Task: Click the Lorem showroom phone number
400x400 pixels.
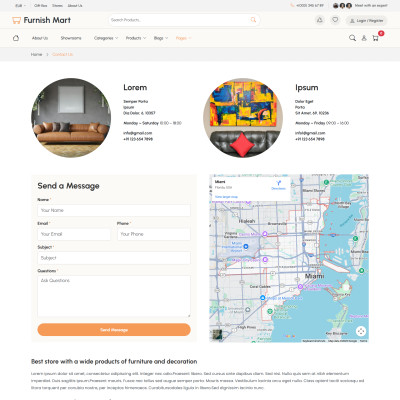Action: coord(138,139)
